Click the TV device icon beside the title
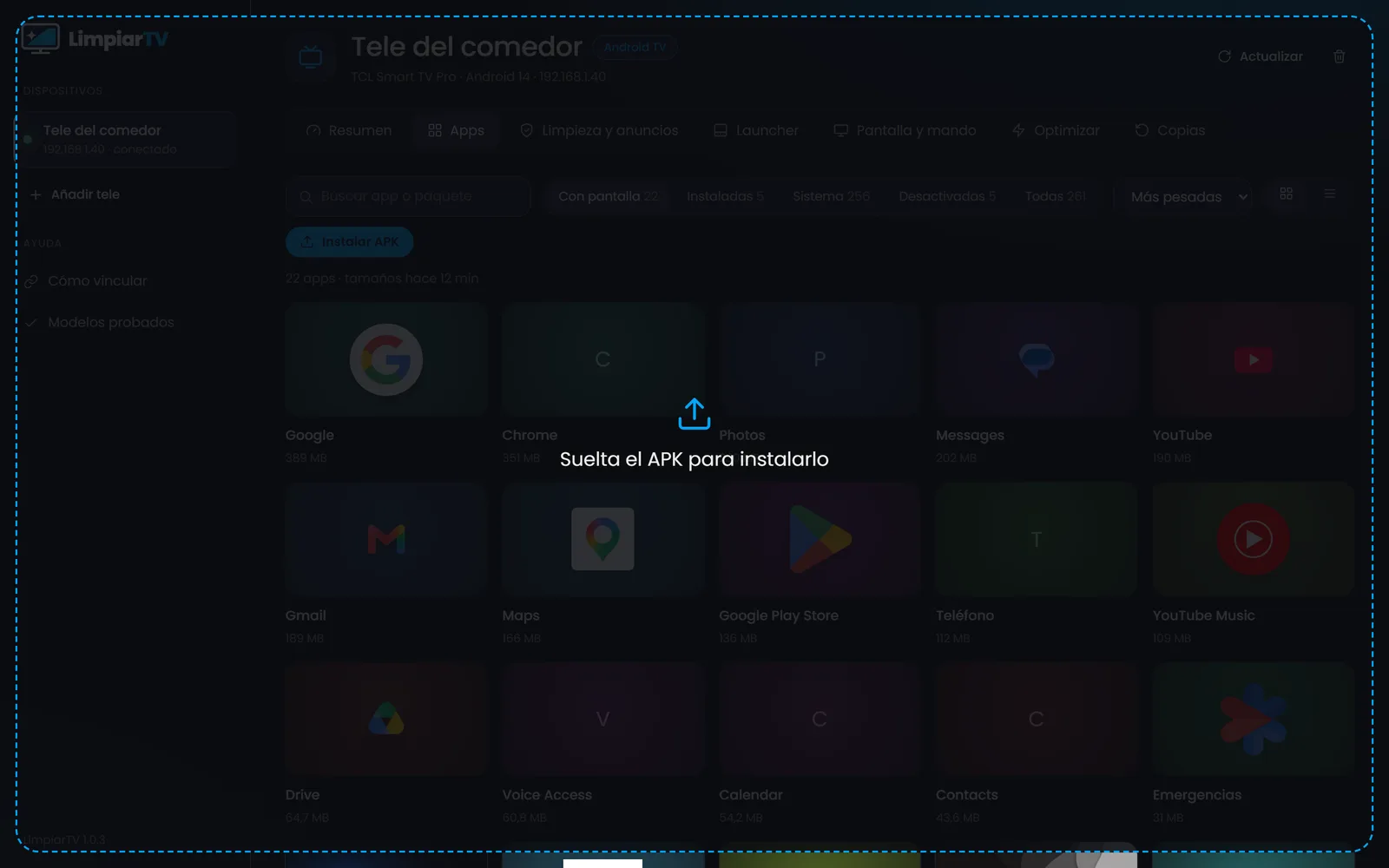 point(311,57)
